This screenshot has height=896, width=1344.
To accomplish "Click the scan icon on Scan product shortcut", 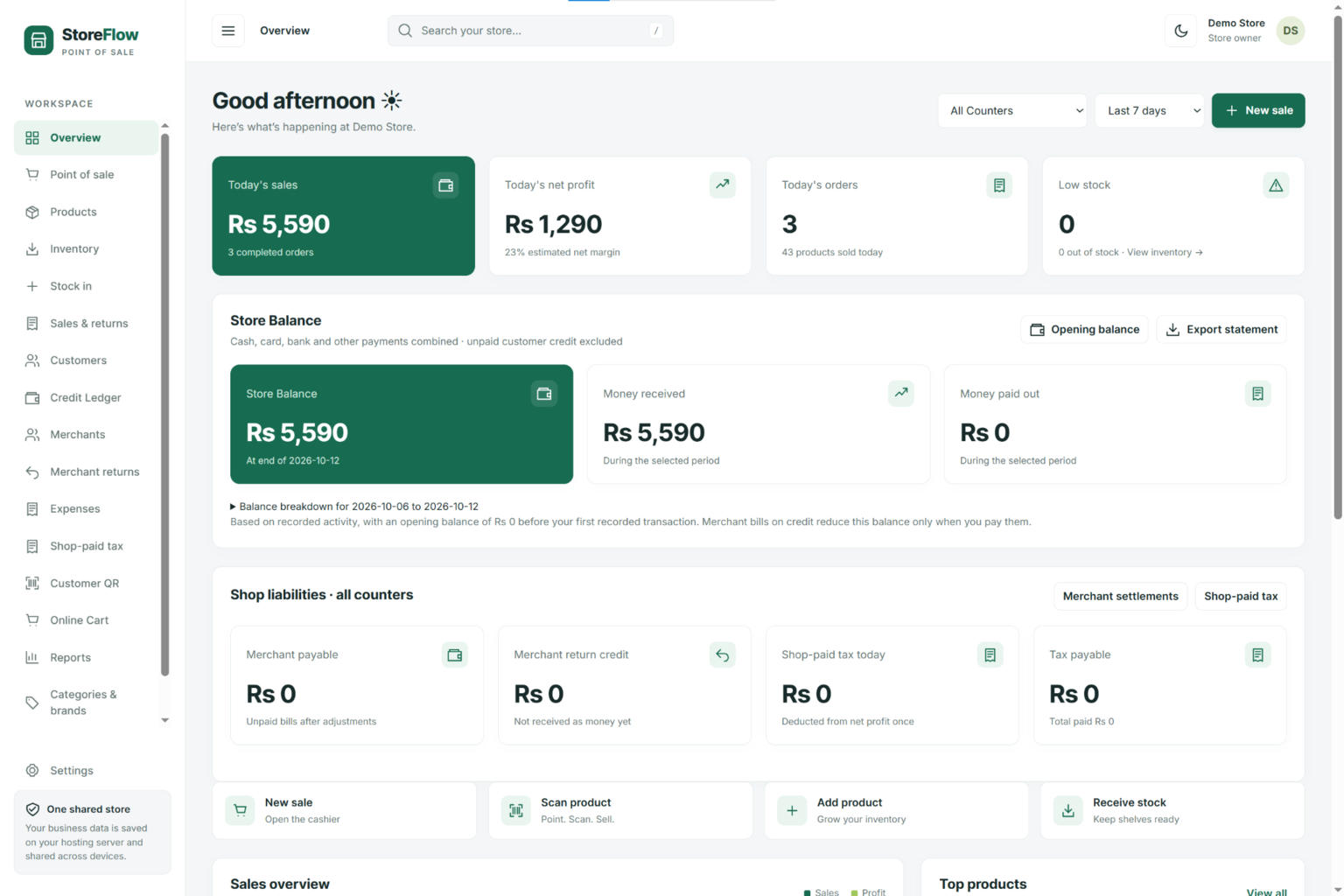I will click(x=516, y=810).
